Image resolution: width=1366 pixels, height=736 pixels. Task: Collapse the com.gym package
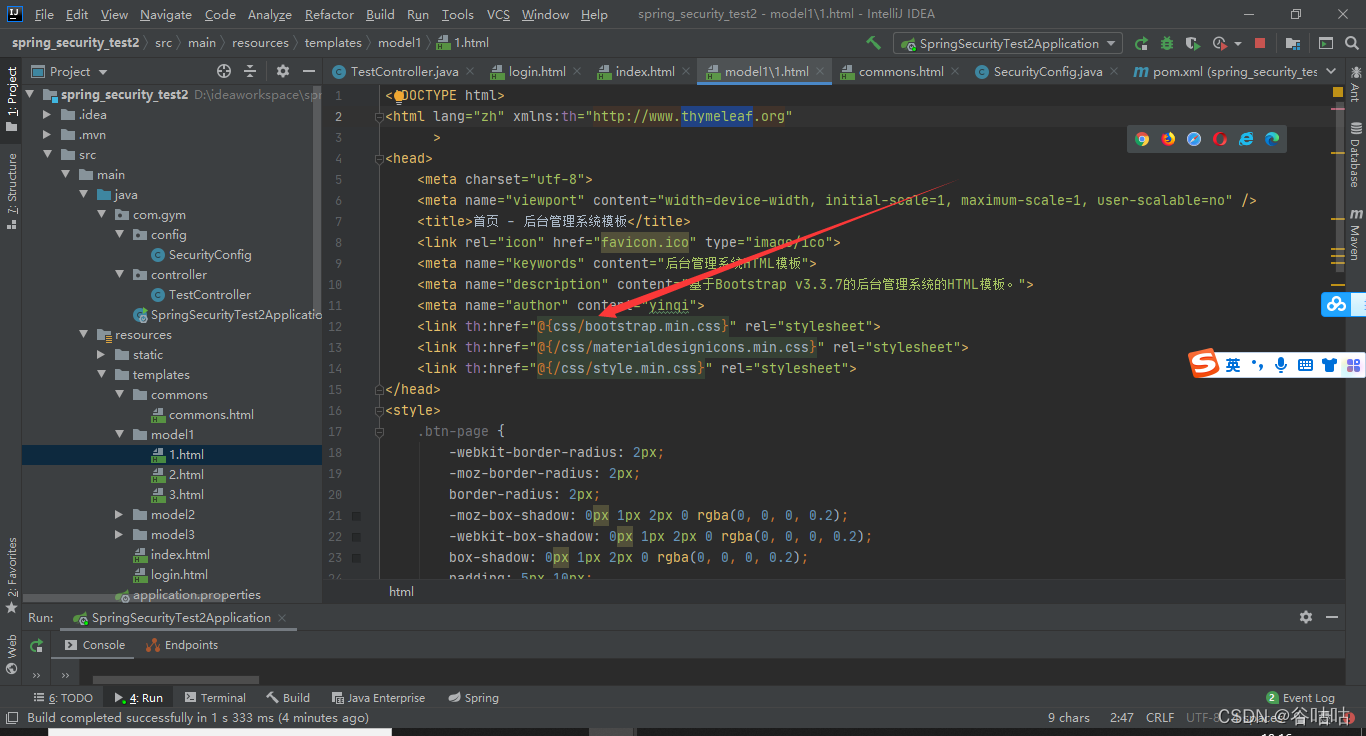point(101,215)
